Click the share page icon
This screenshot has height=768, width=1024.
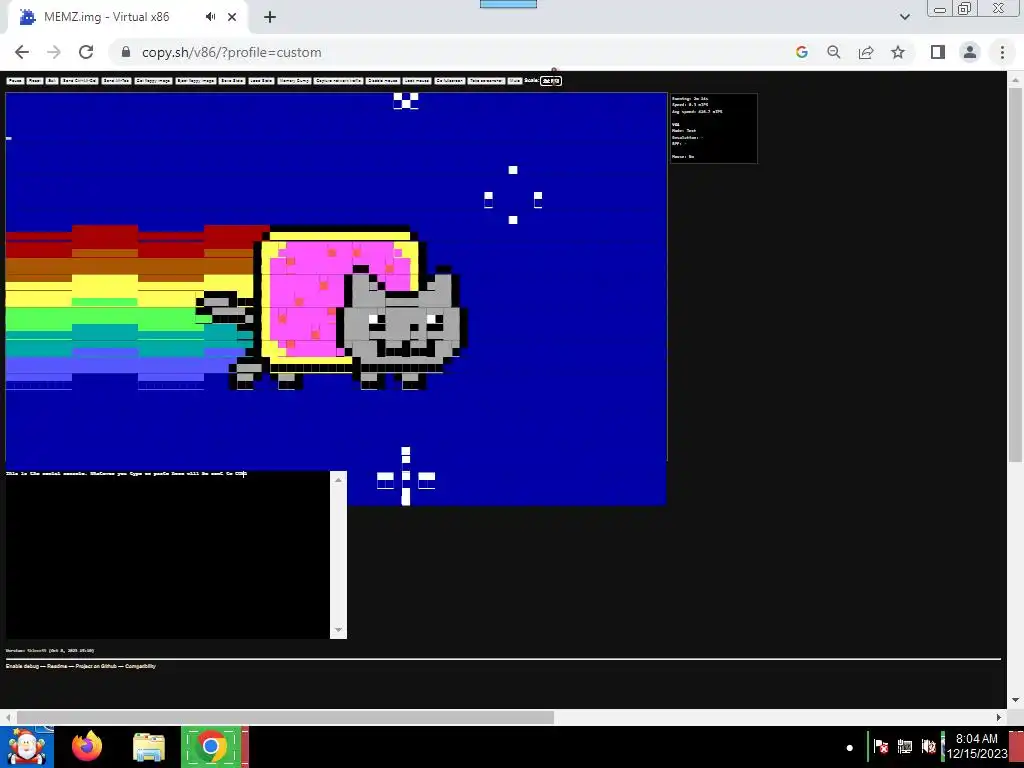[866, 52]
